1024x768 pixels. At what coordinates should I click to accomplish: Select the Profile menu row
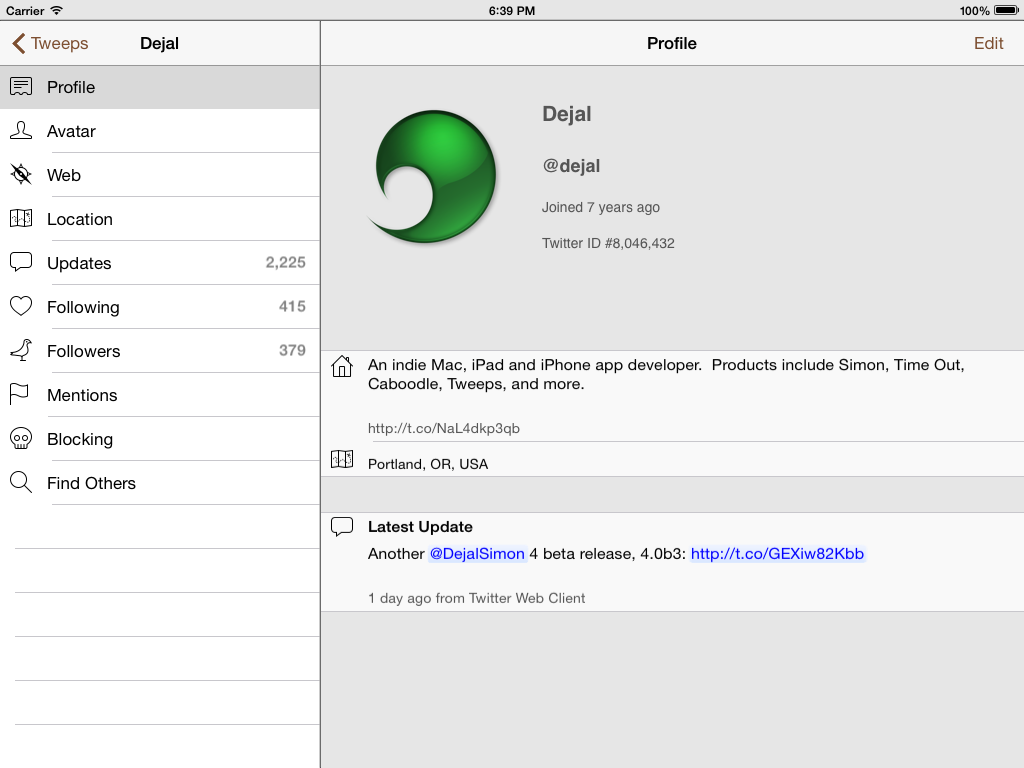[x=160, y=87]
